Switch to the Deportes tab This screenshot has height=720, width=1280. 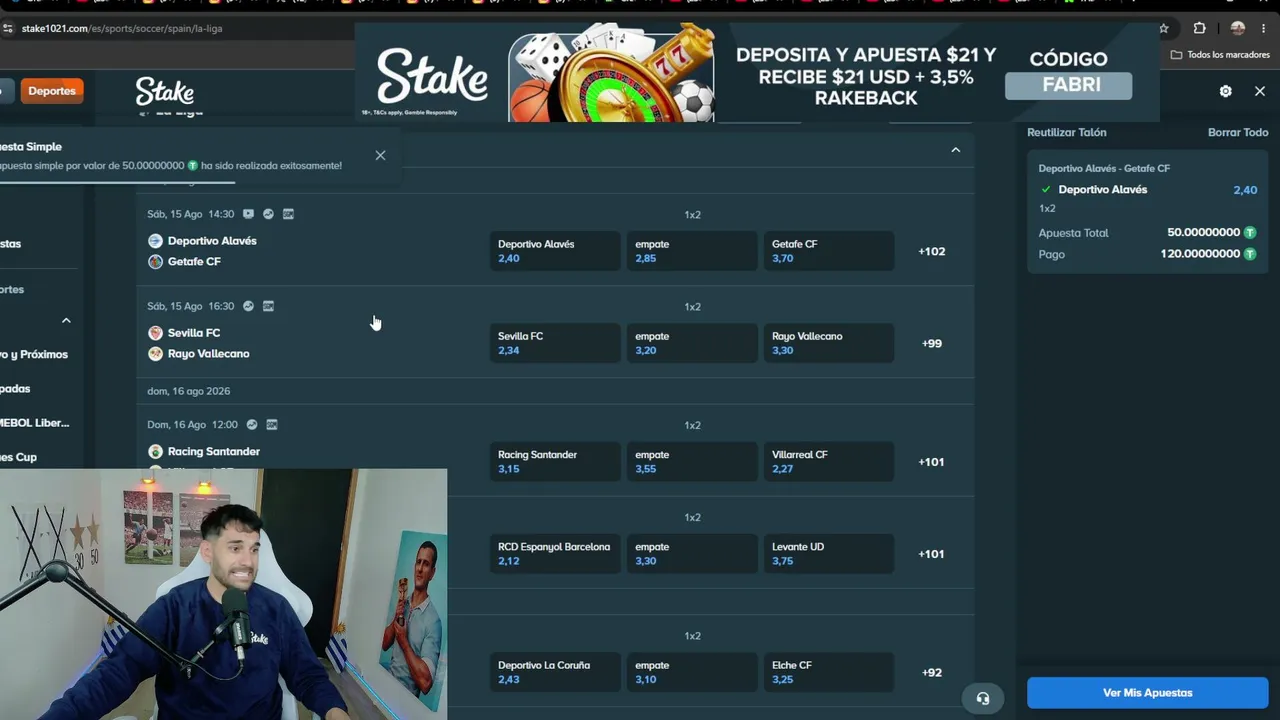[x=52, y=91]
